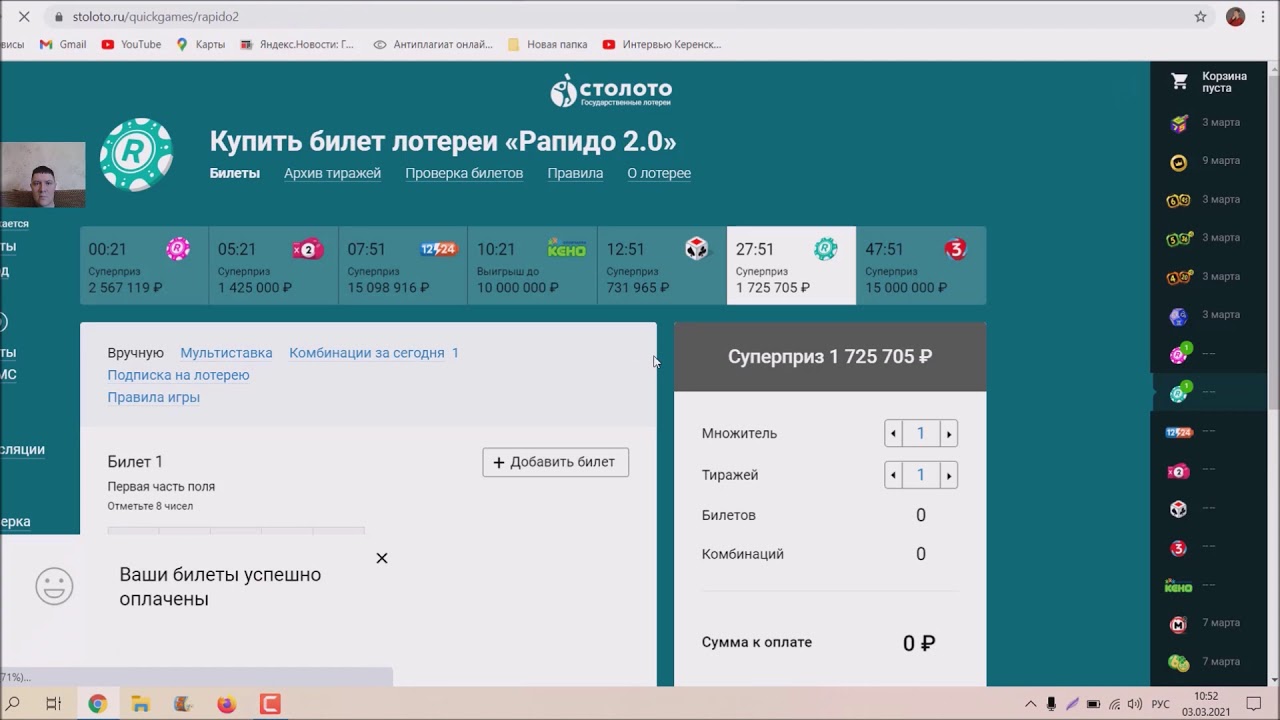The height and width of the screenshot is (720, 1280).
Task: Stop page loading with the X button
Action: point(24,17)
